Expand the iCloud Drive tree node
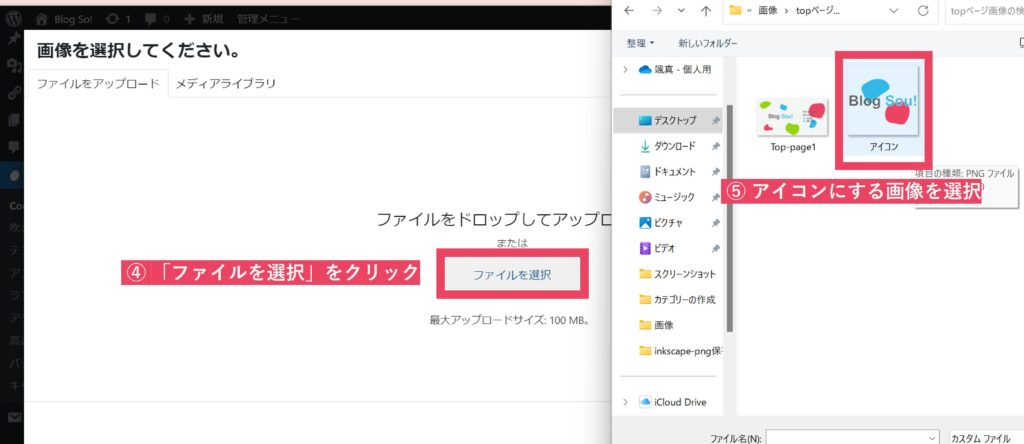Image resolution: width=1024 pixels, height=444 pixels. click(626, 402)
